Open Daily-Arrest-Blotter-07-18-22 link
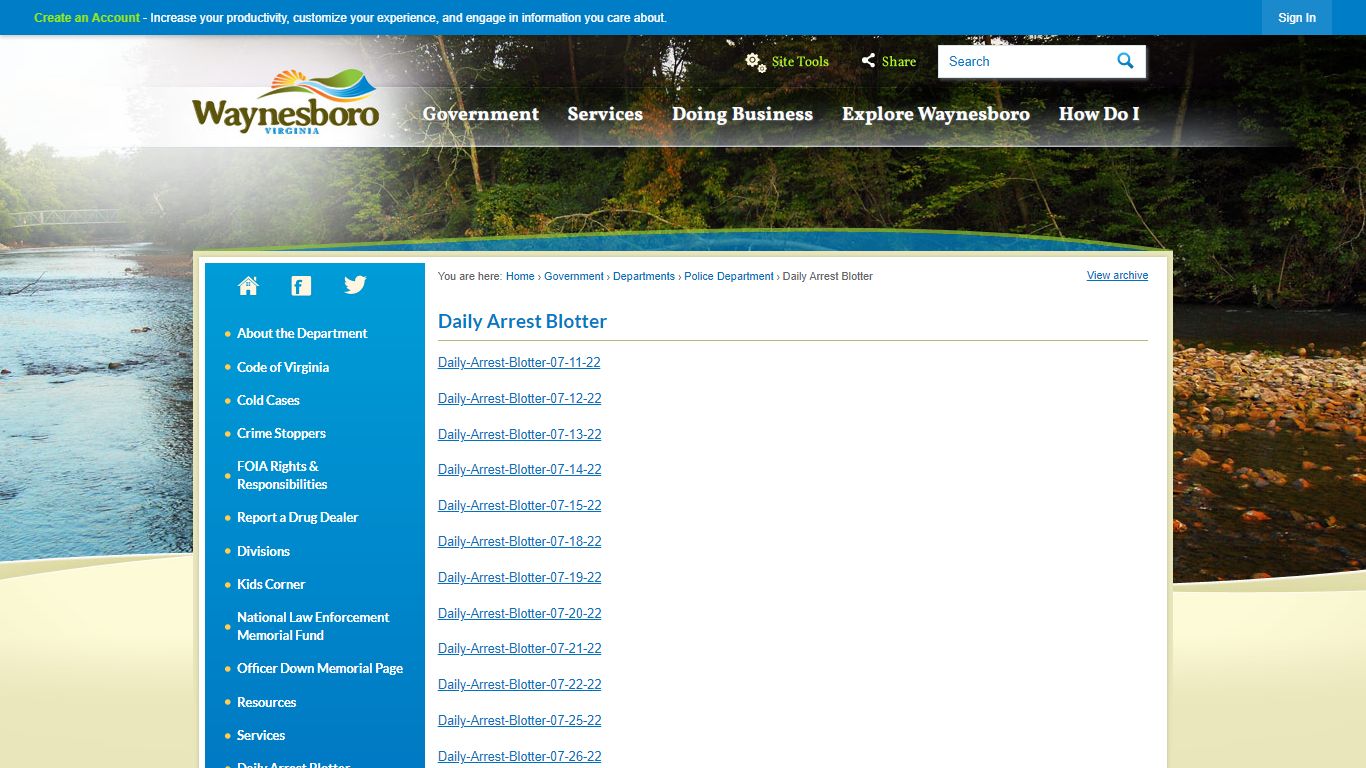The width and height of the screenshot is (1366, 768). pyautogui.click(x=520, y=541)
